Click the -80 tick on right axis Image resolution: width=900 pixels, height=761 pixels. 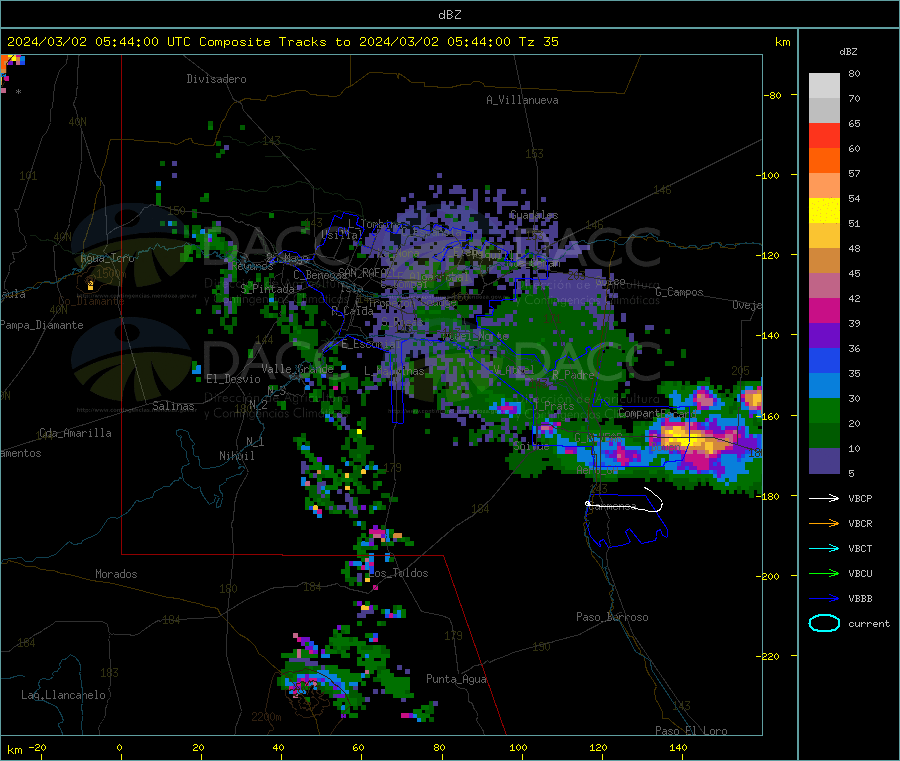[x=772, y=95]
